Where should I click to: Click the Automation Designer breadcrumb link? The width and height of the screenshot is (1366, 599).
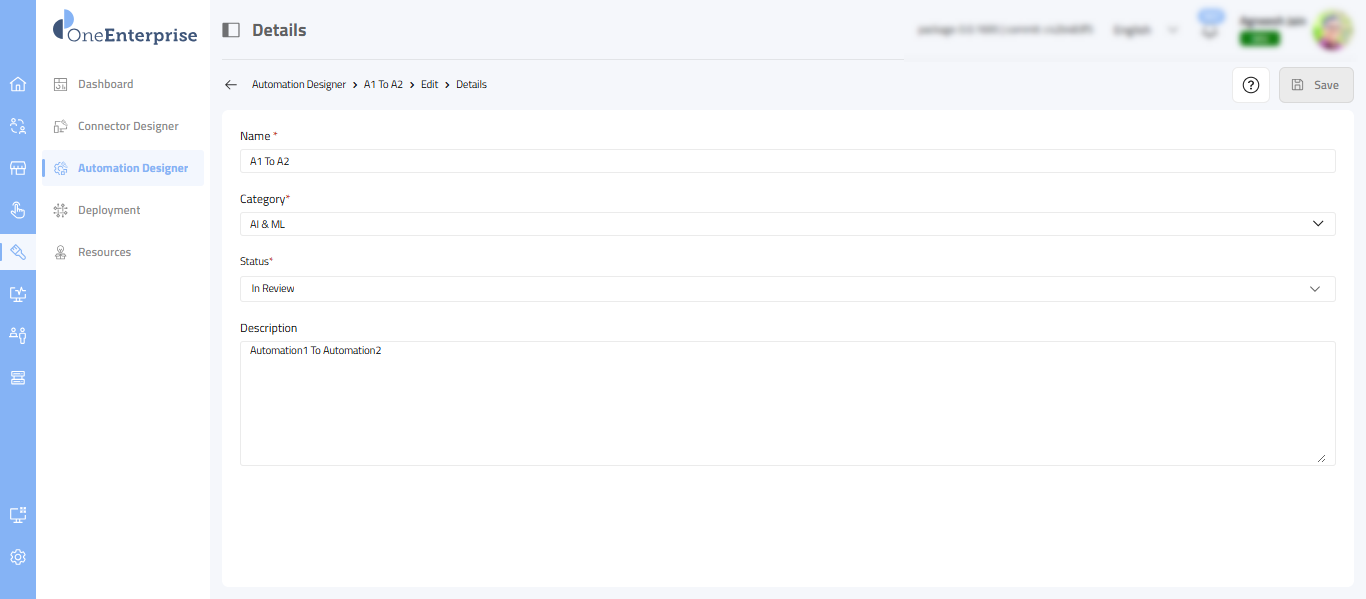298,85
